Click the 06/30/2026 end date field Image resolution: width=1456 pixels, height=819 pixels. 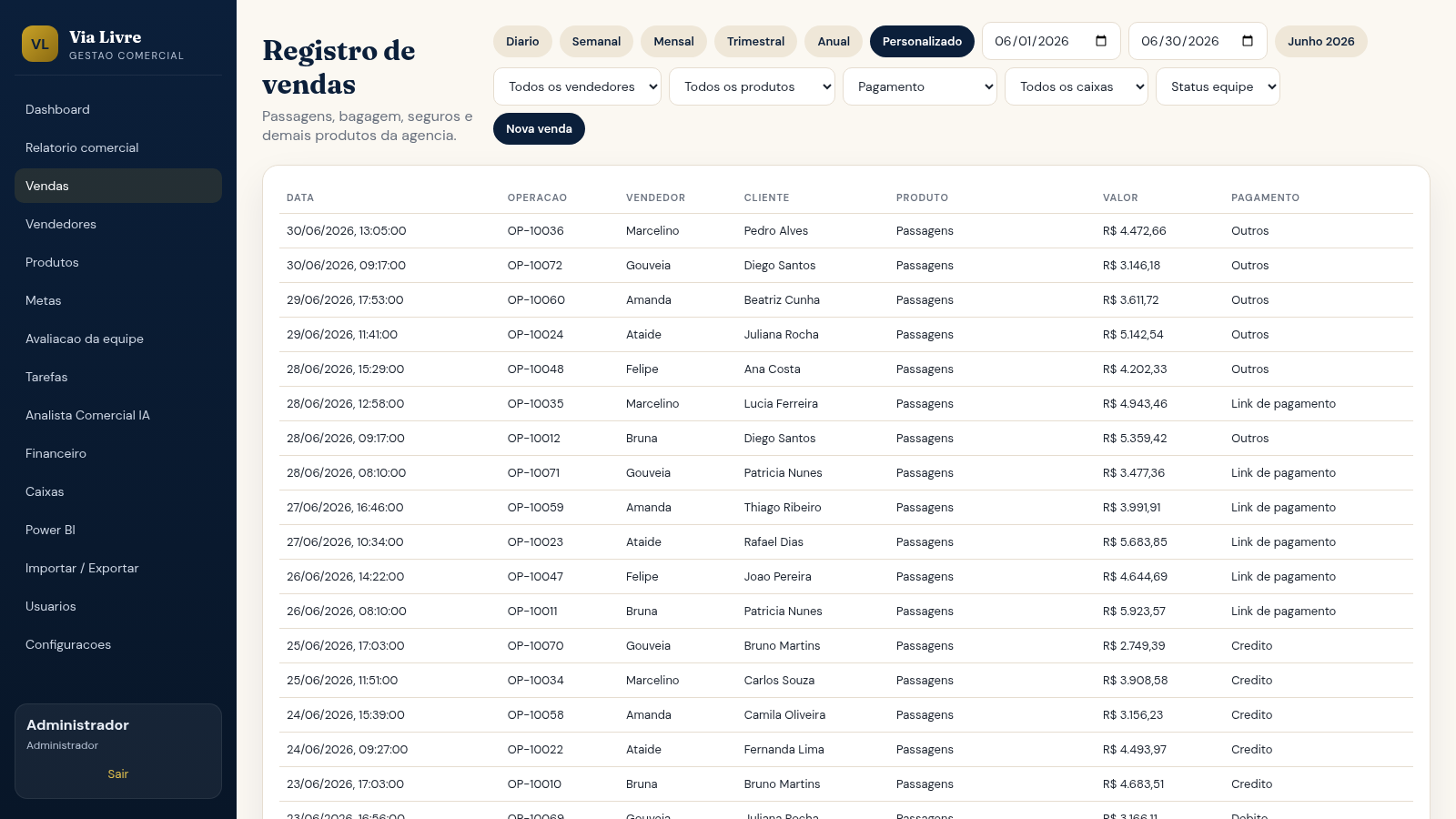[x=1198, y=41]
